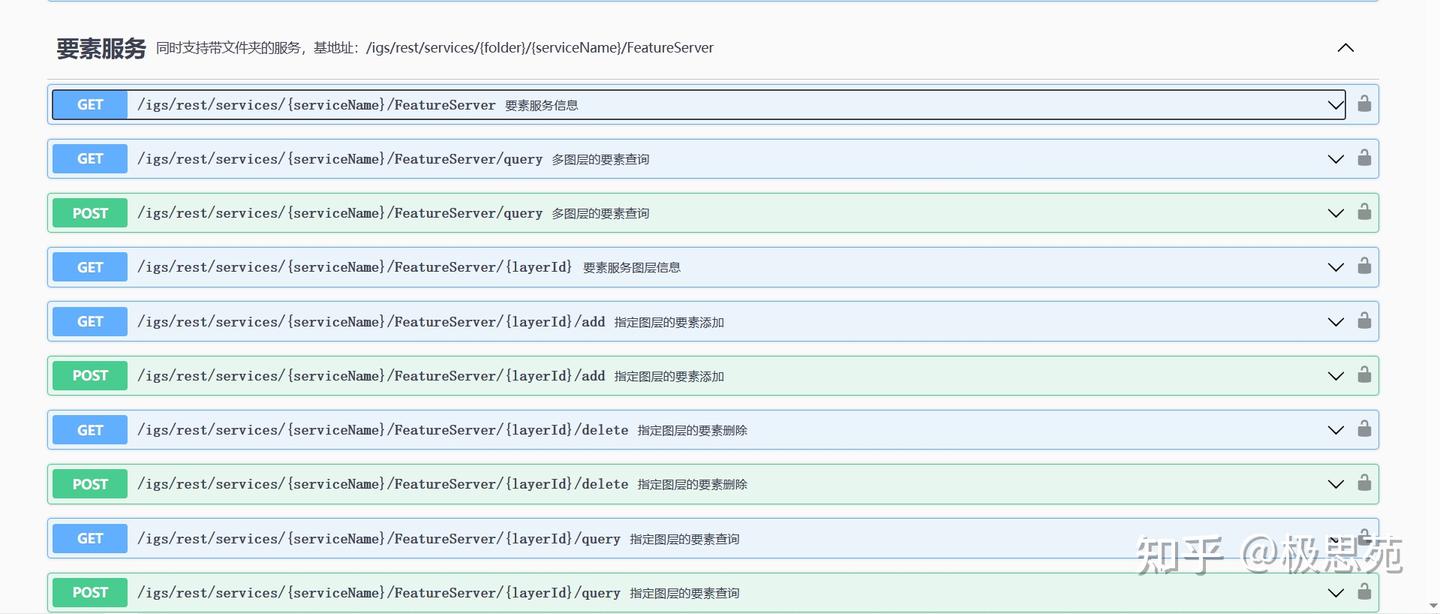Click the authorization lock for GET multi-layer query
1440x614 pixels.
point(1364,158)
